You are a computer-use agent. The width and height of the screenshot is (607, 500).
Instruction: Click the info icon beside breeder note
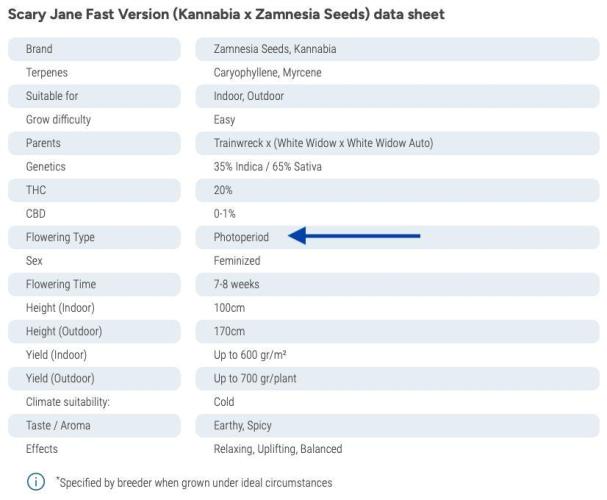[36, 482]
